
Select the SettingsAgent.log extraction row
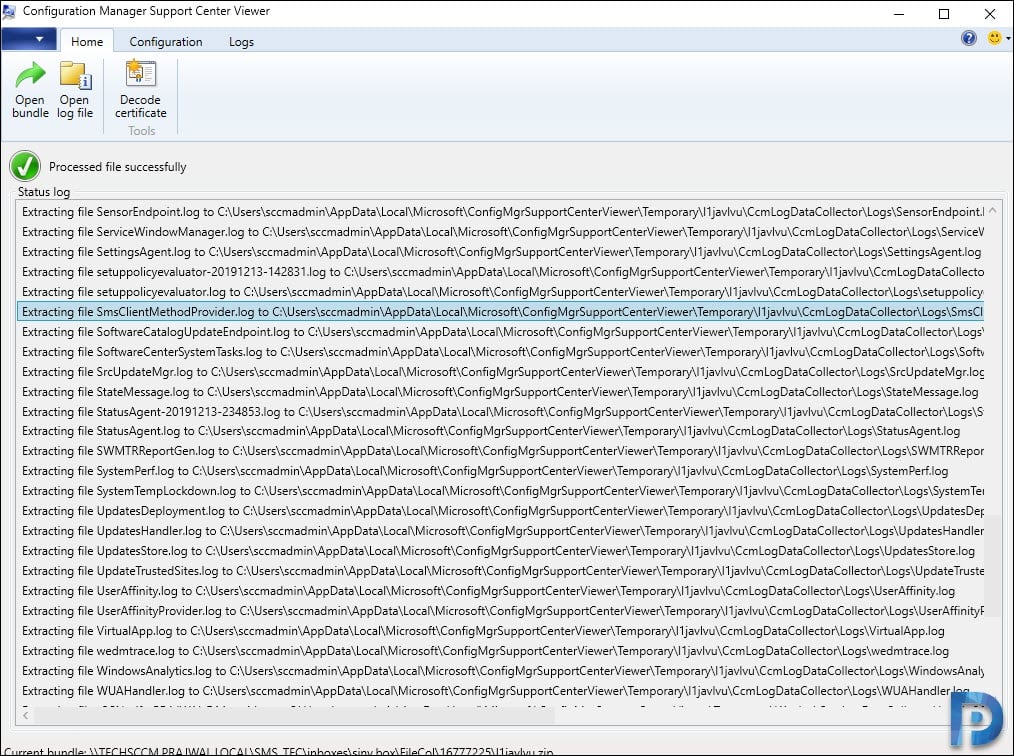[501, 252]
